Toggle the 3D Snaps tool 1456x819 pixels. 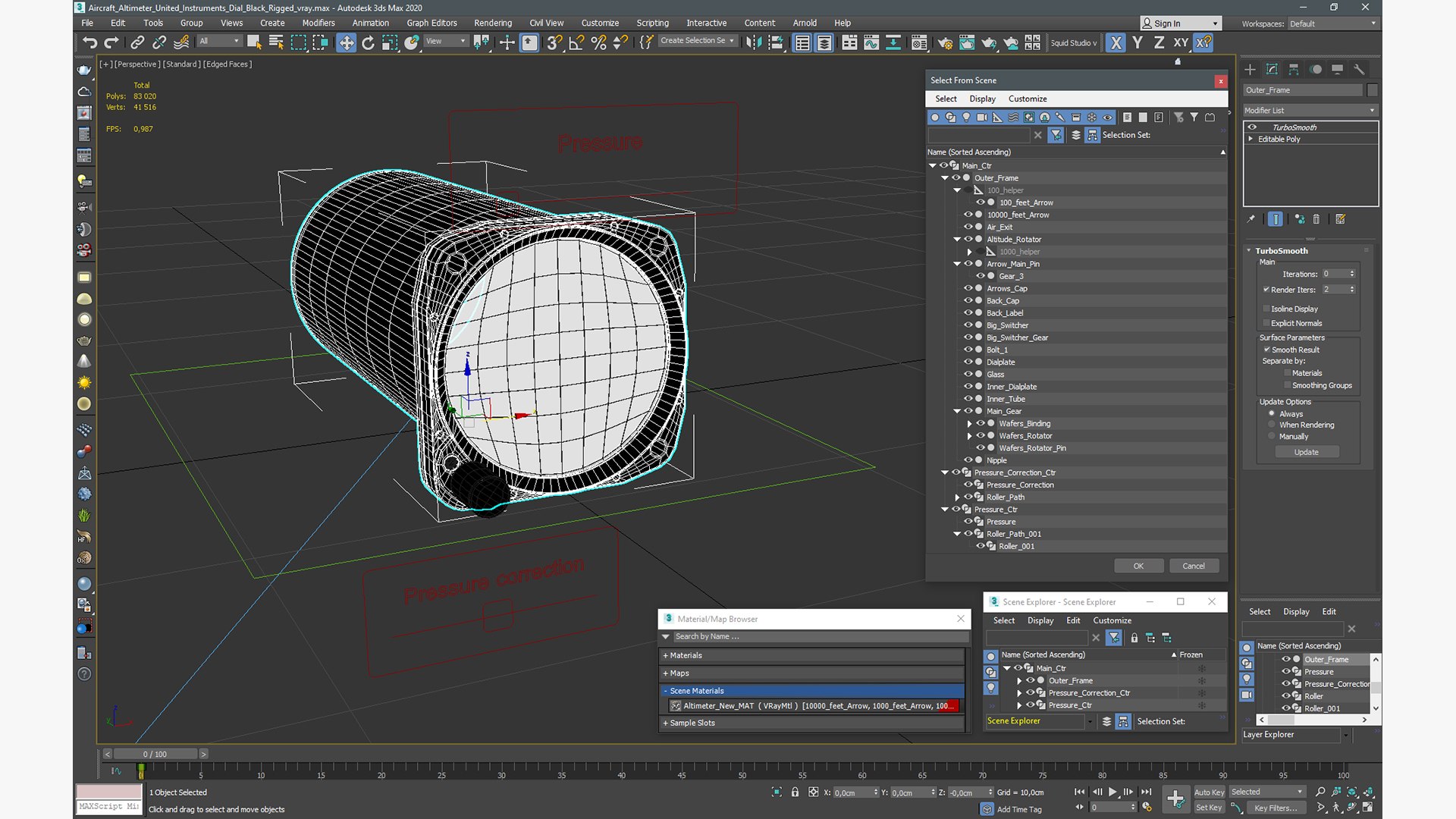pyautogui.click(x=555, y=42)
